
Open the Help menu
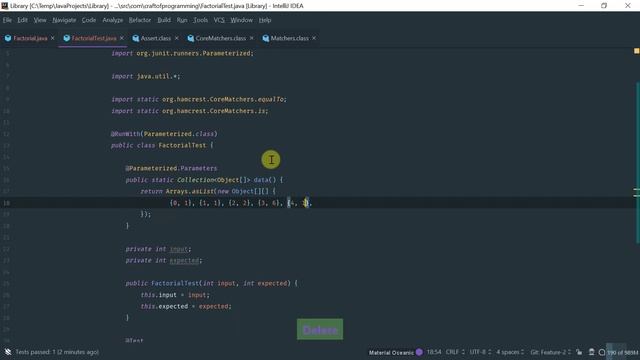(x=265, y=20)
